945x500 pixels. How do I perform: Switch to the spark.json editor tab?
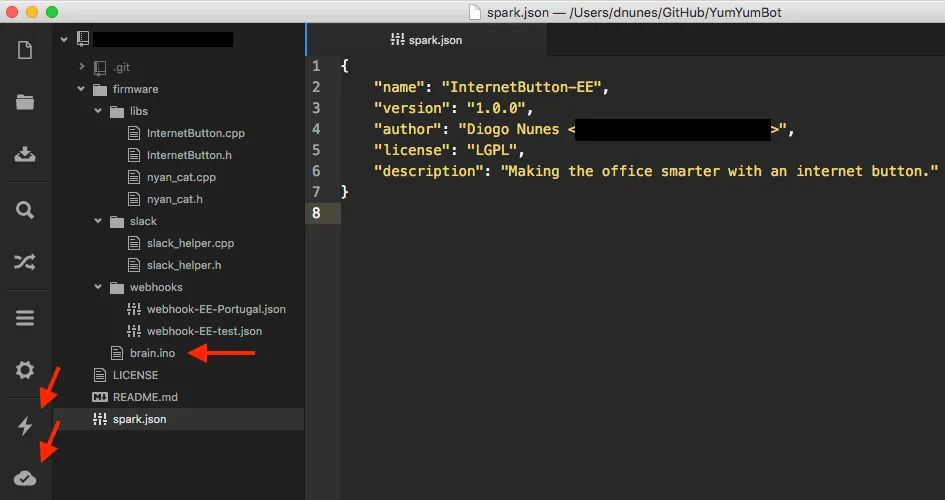point(427,40)
